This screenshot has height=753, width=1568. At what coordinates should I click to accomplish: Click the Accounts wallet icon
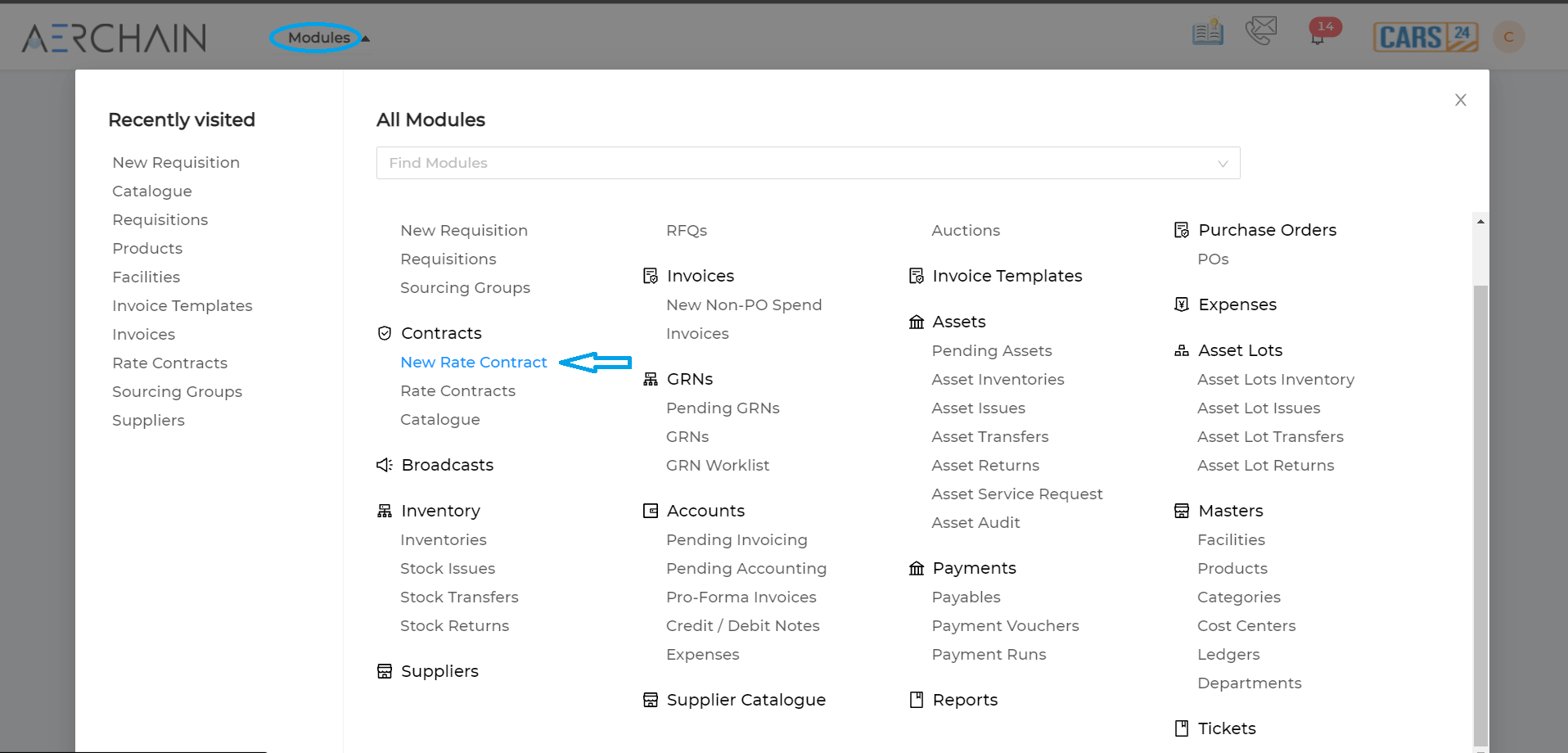pyautogui.click(x=651, y=511)
